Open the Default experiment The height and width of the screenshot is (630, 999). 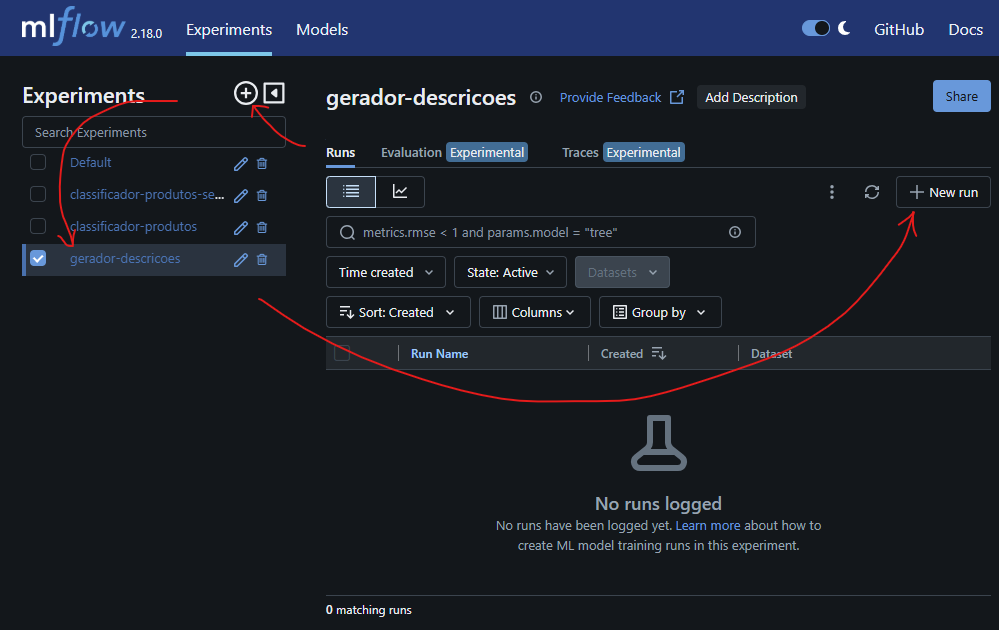pyautogui.click(x=90, y=162)
